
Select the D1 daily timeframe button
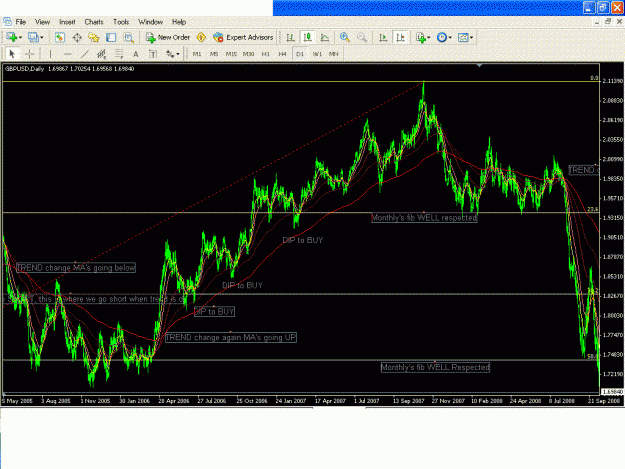pyautogui.click(x=300, y=54)
